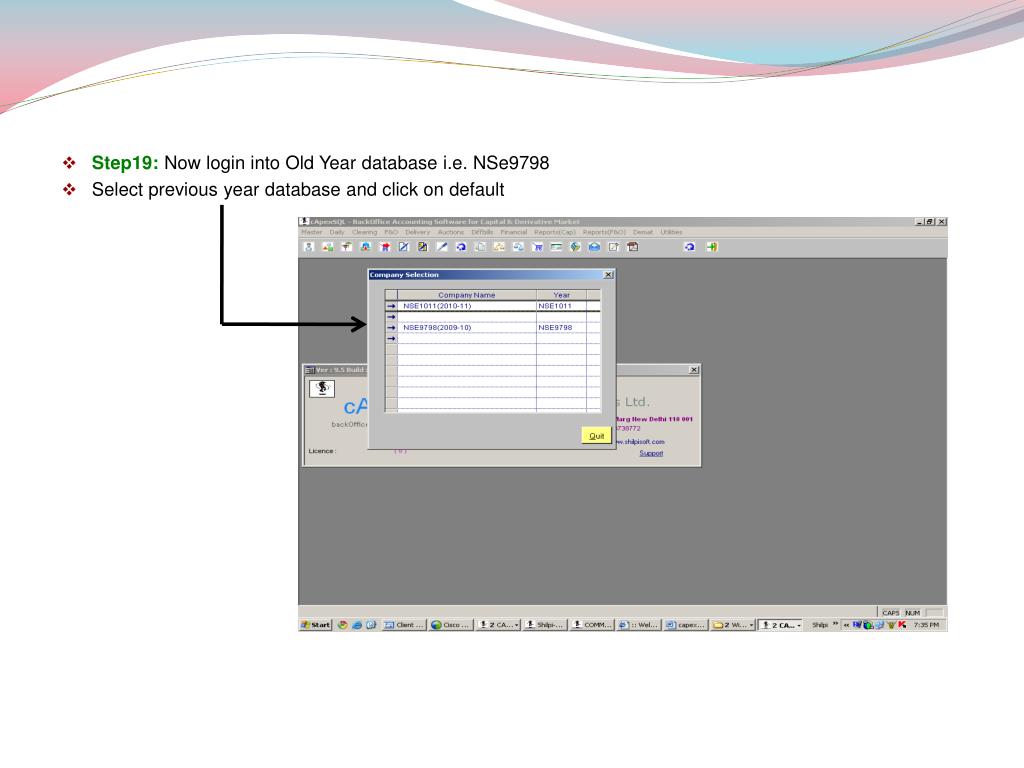Expand hidden tray icons chevron
The height and width of the screenshot is (768, 1024).
[x=846, y=625]
